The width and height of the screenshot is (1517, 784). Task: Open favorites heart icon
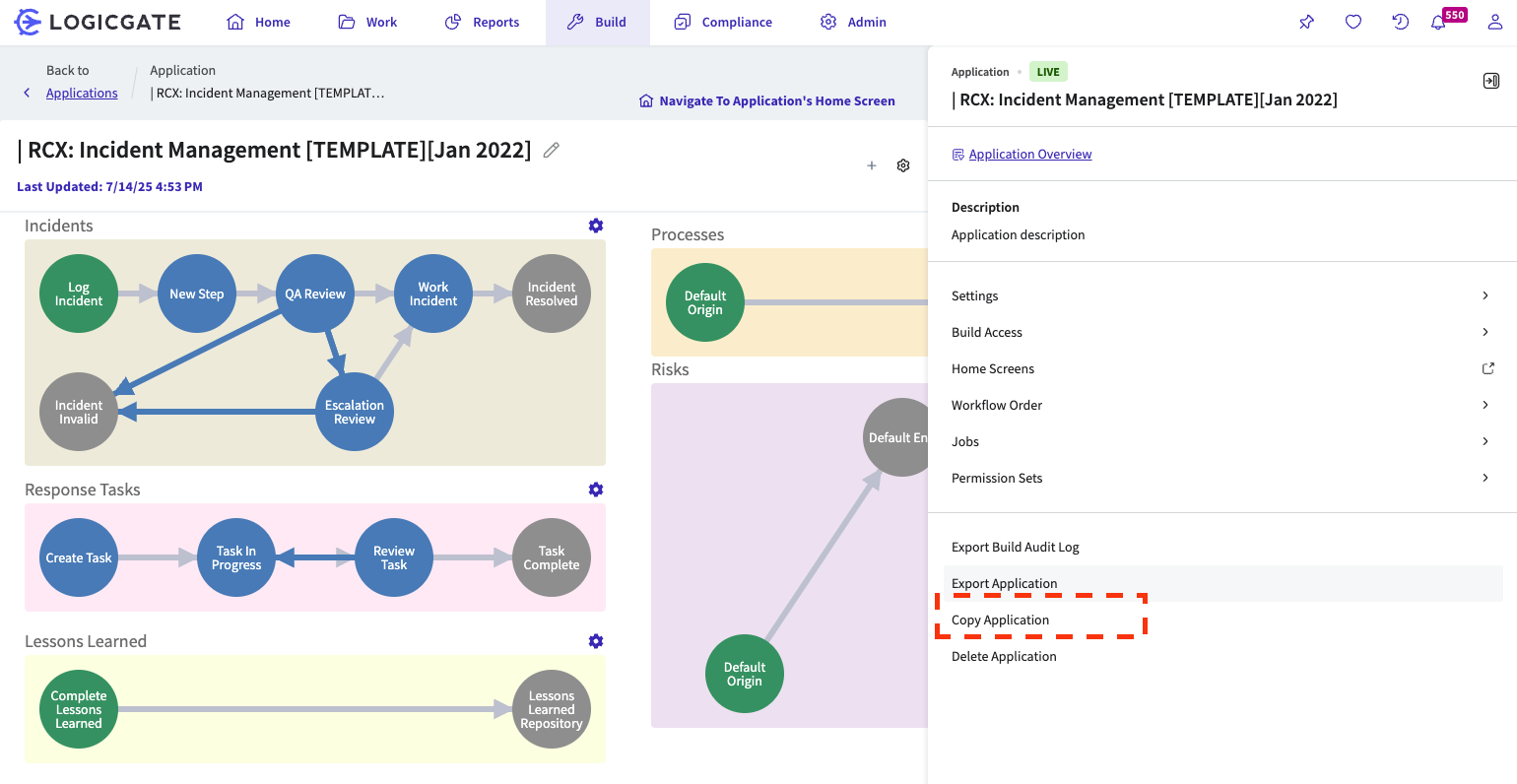pos(1353,22)
